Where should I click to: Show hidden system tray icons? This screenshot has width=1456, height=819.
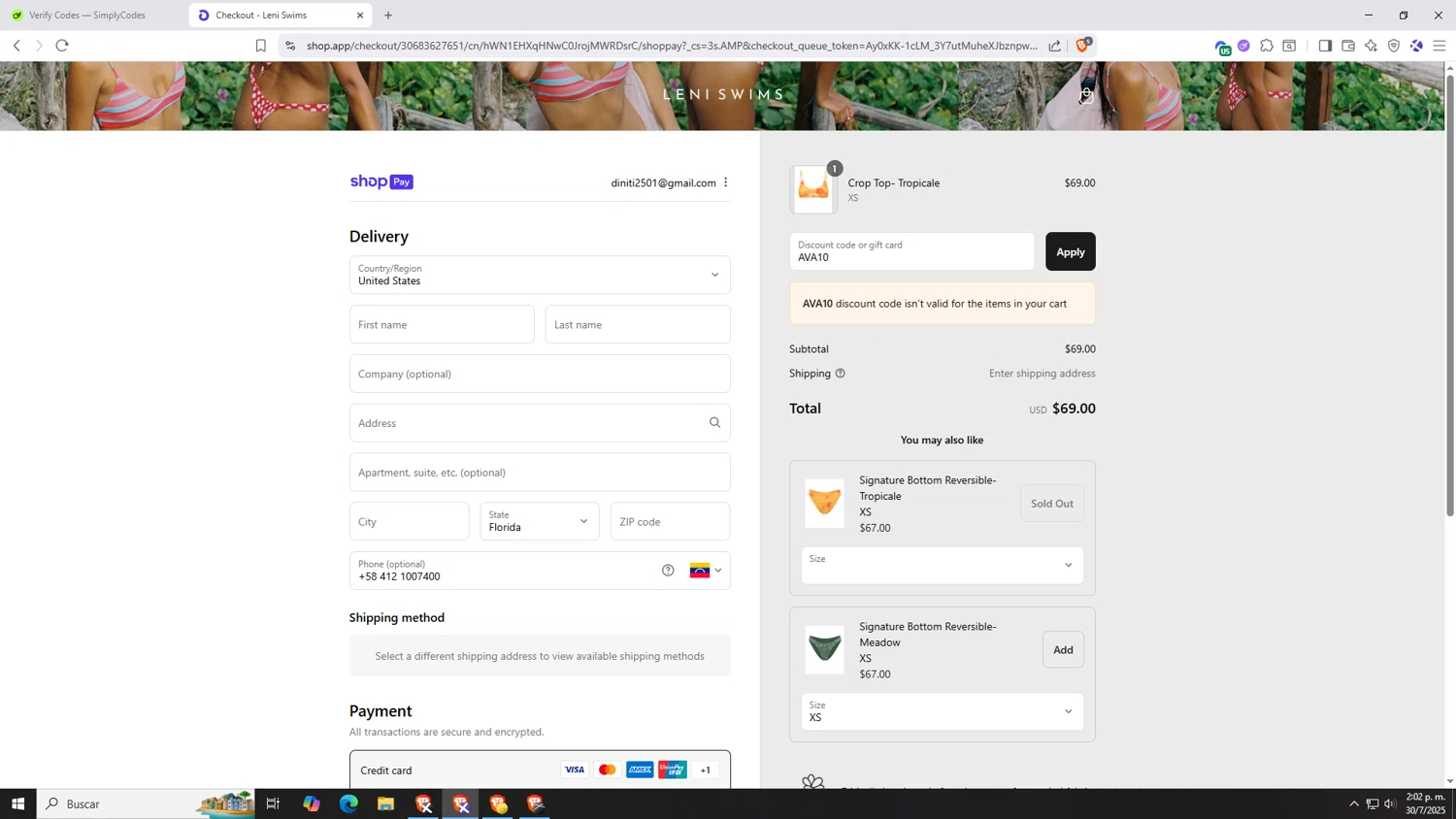(x=1354, y=803)
